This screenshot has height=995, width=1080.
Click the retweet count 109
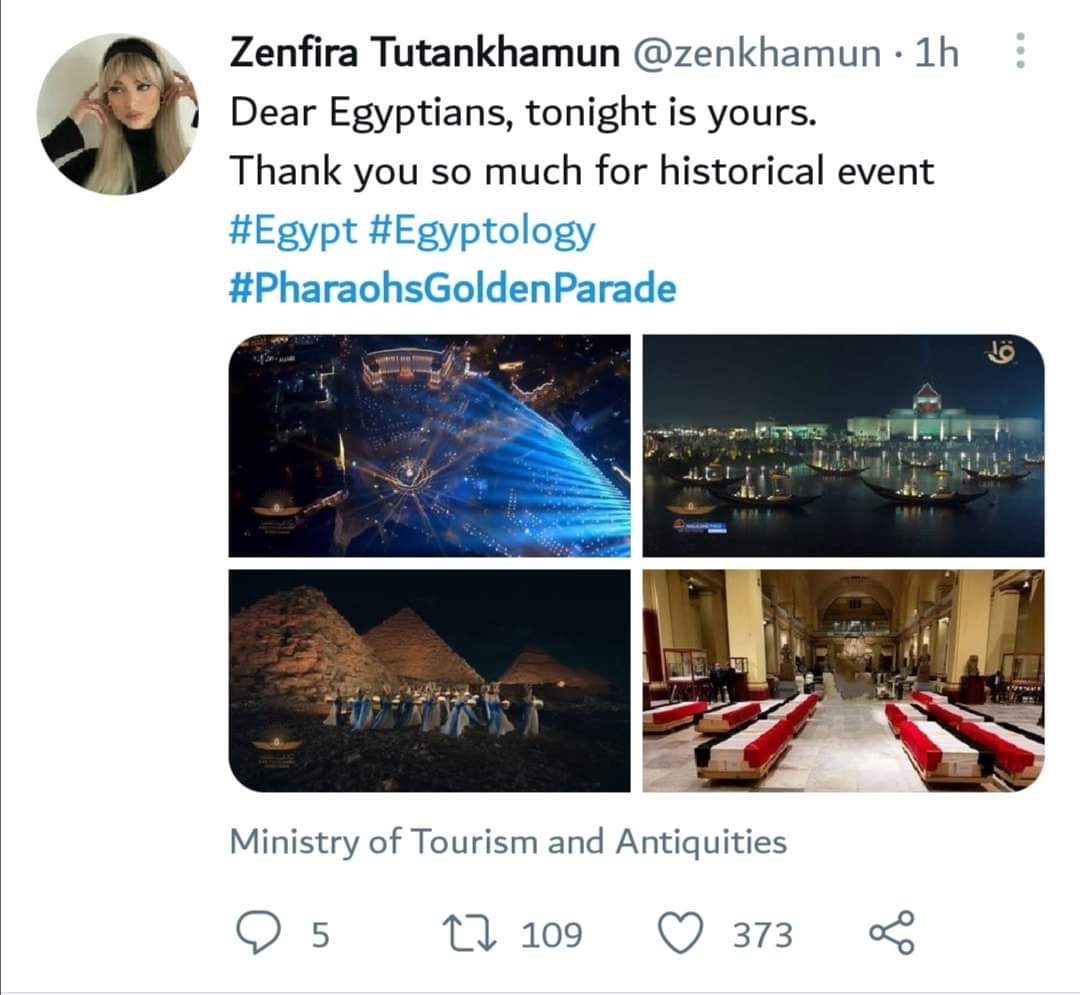pyautogui.click(x=551, y=935)
